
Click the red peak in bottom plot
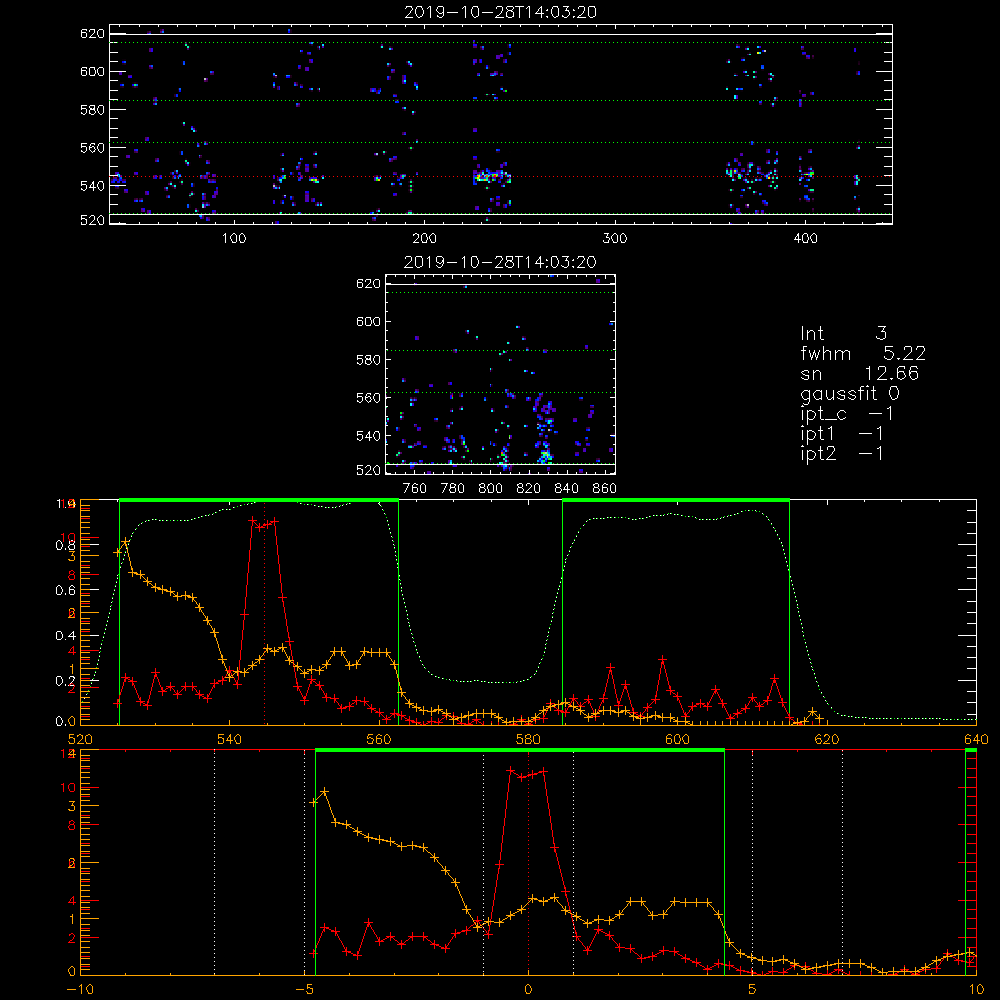(527, 774)
